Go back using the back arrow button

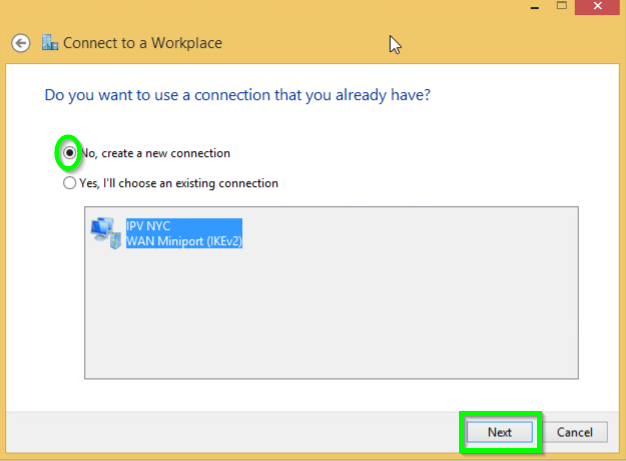[20, 43]
